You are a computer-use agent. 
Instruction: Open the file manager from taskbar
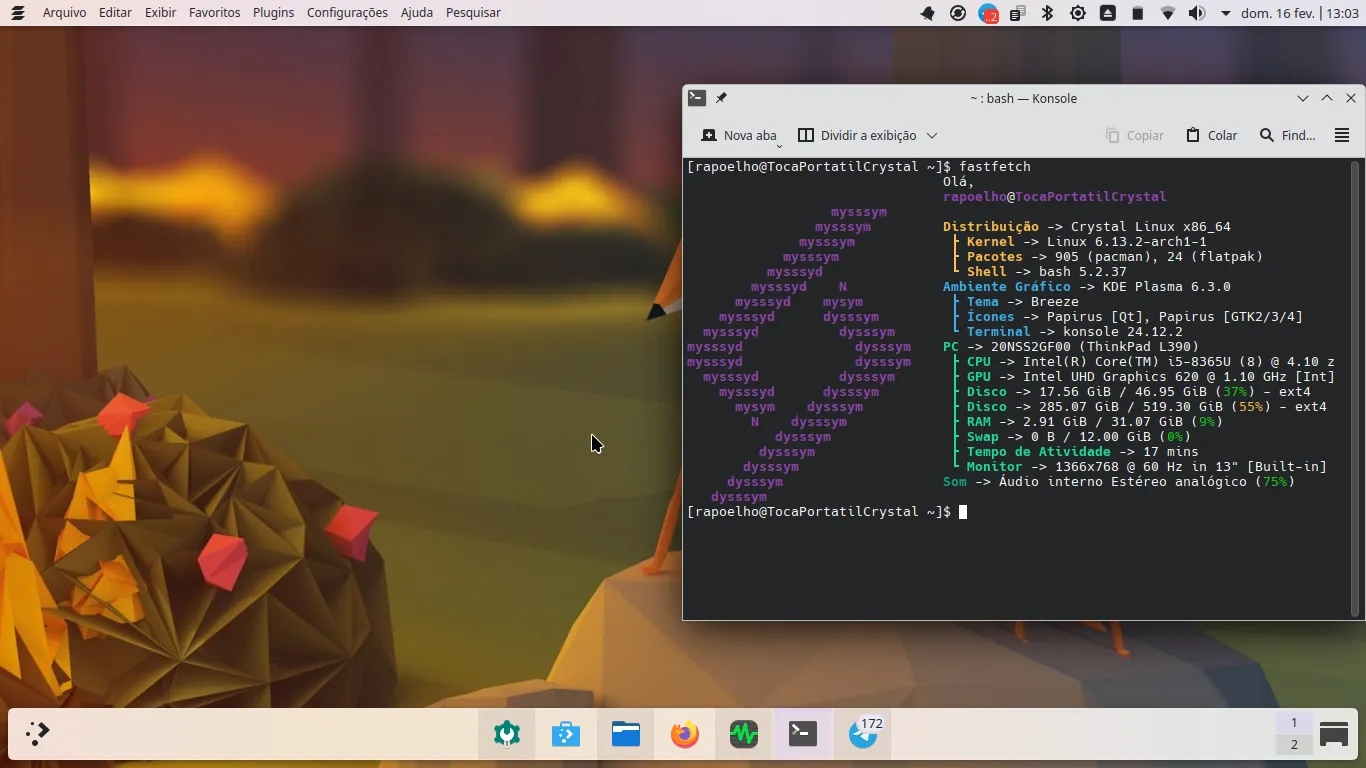point(626,735)
